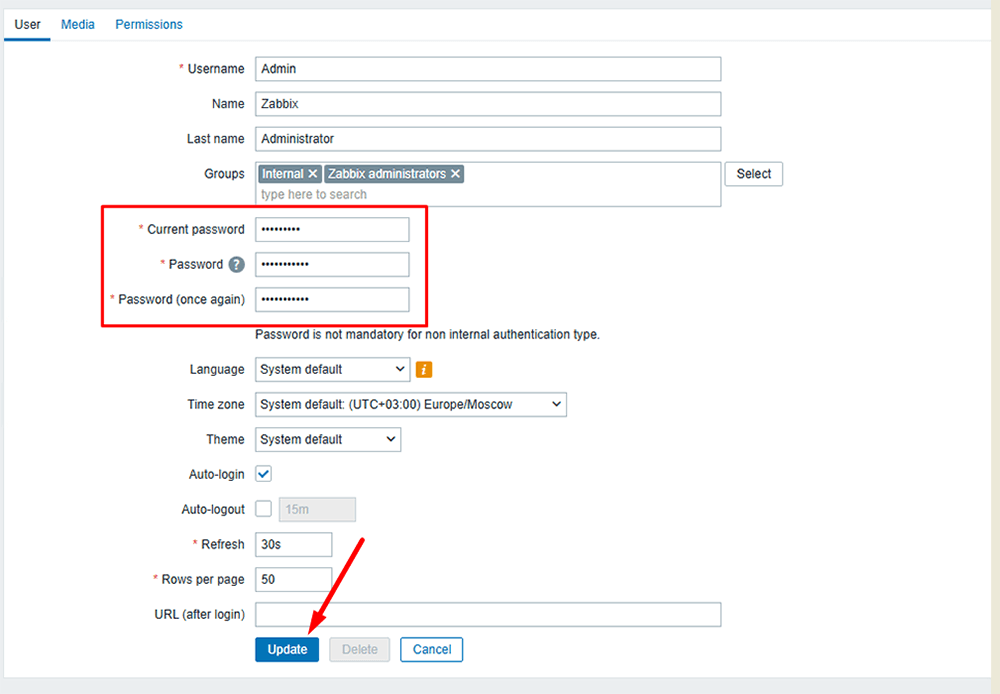Click into the Current password field
This screenshot has width=1000, height=694.
332,230
